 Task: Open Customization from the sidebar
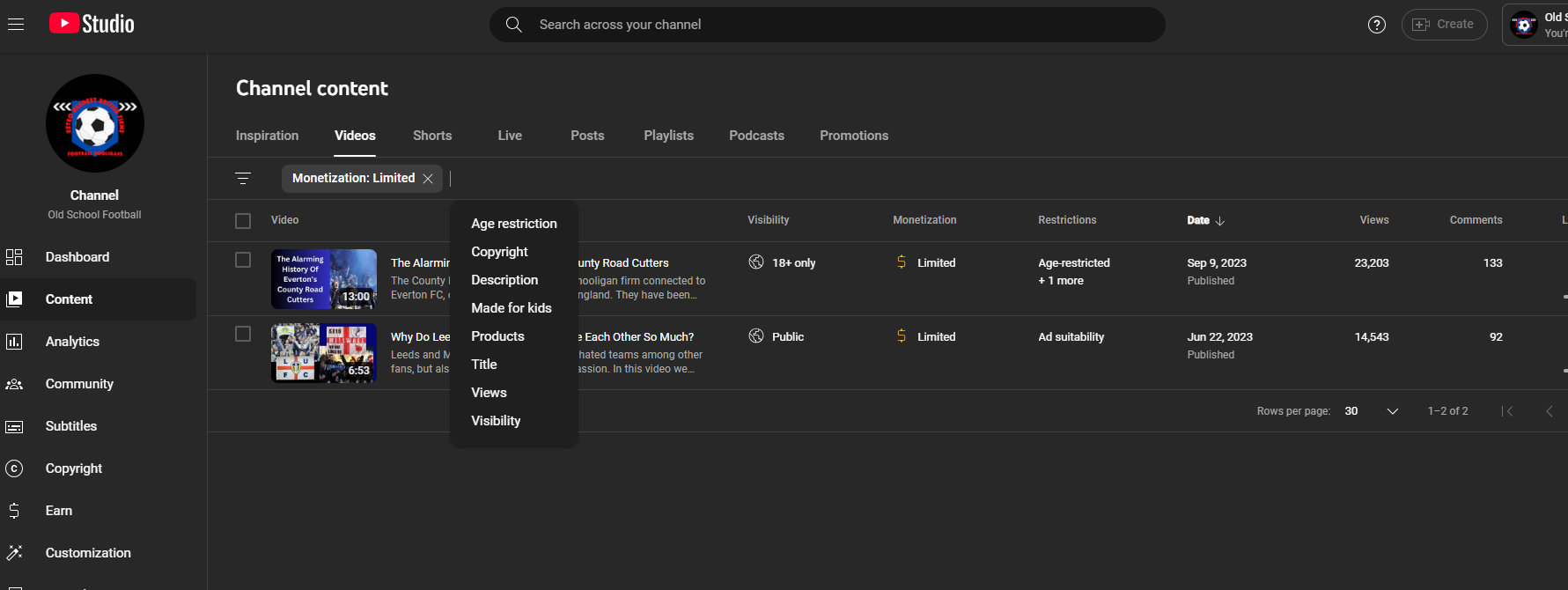[x=99, y=553]
